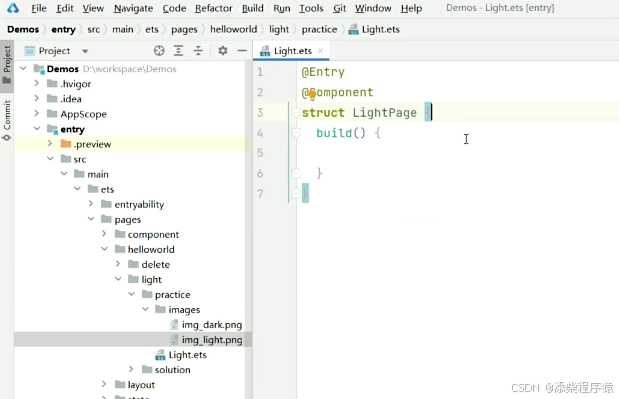The image size is (619, 399).
Task: Open the Run menu
Action: 281,8
